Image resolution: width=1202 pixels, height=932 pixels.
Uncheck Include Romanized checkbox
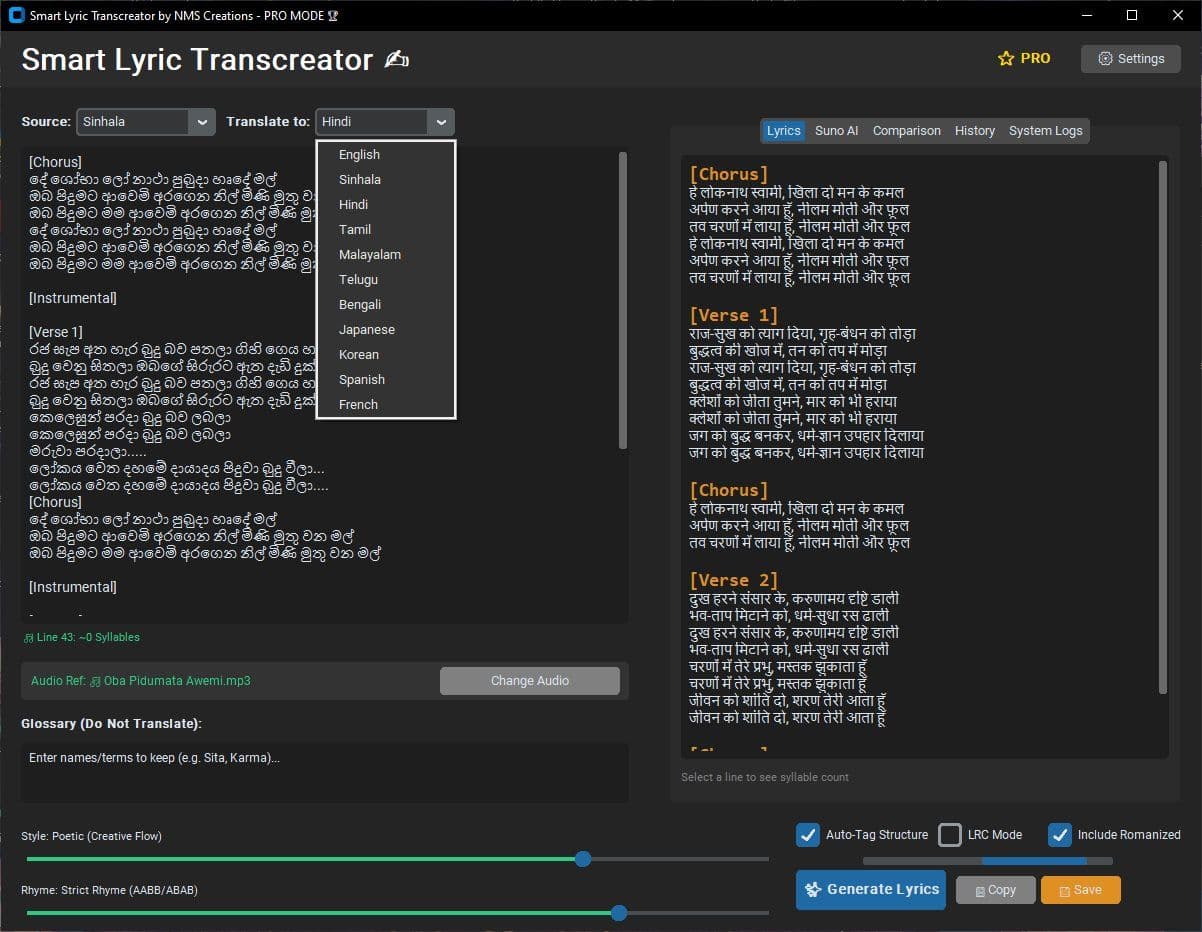point(1060,835)
